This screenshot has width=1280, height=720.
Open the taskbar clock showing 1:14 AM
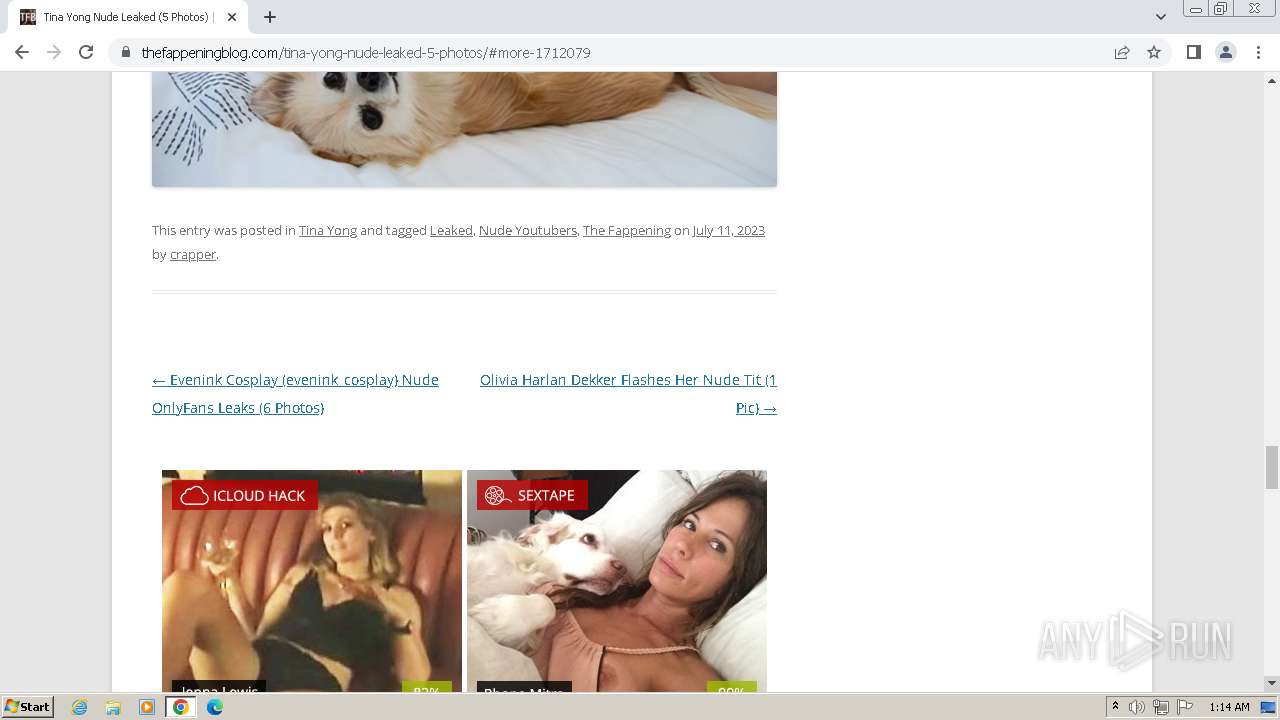1229,707
